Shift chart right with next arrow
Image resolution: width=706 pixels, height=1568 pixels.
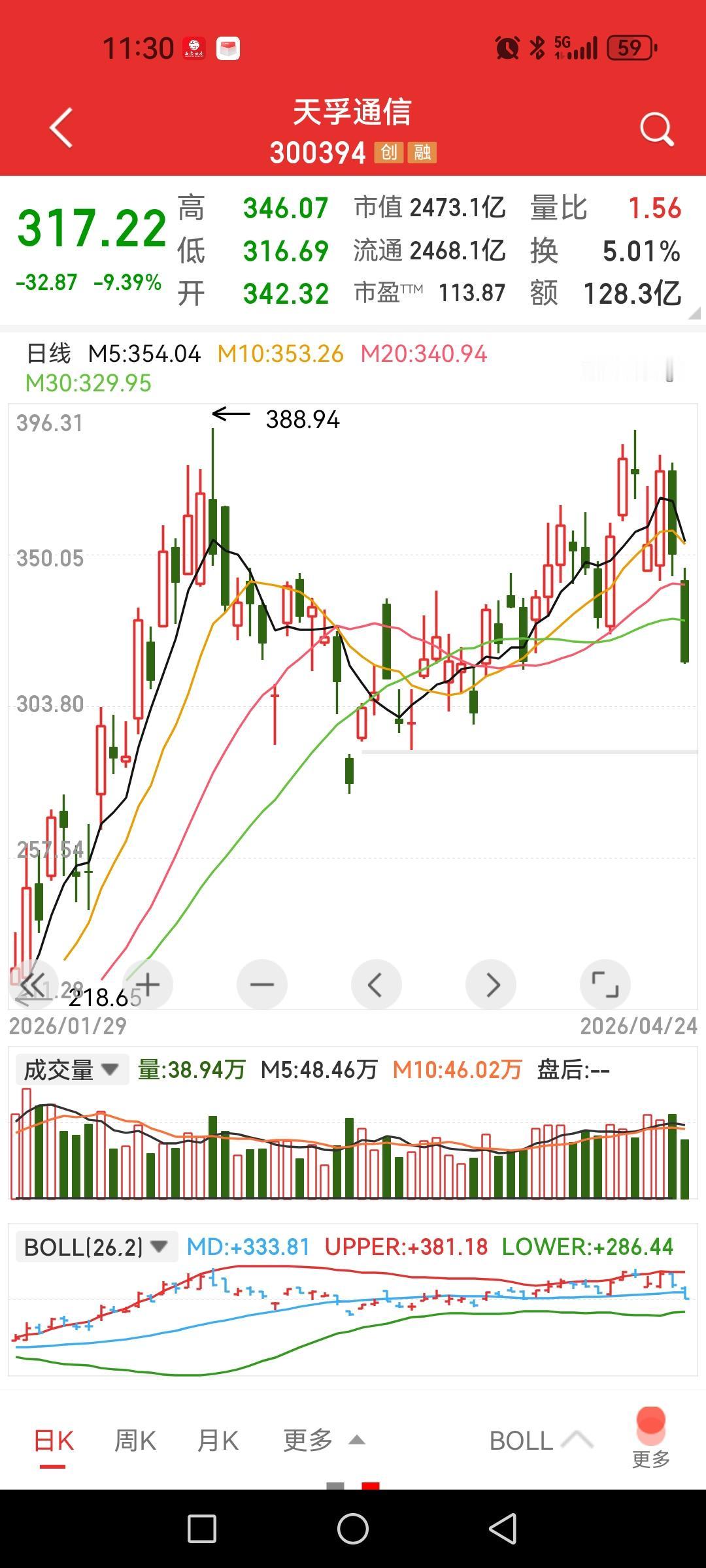(491, 984)
